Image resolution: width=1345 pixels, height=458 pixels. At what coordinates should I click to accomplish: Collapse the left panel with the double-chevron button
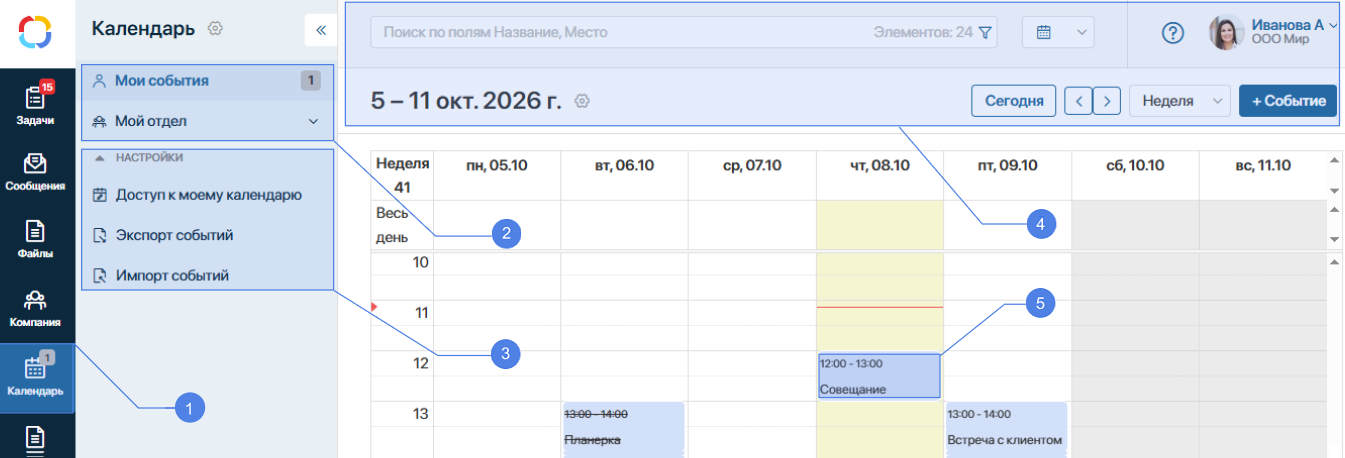(320, 30)
